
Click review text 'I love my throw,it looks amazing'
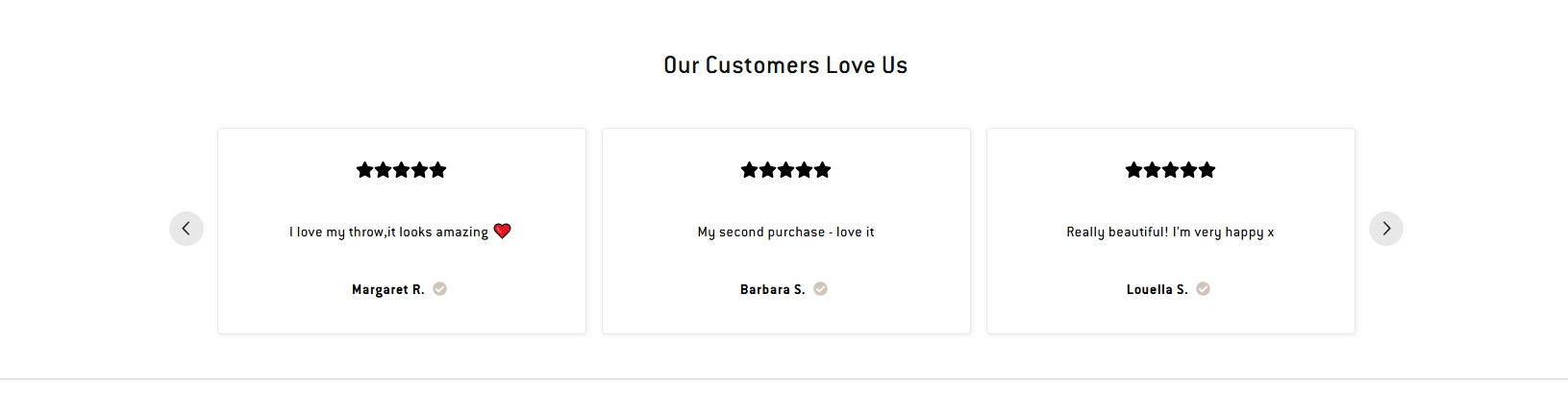point(388,232)
